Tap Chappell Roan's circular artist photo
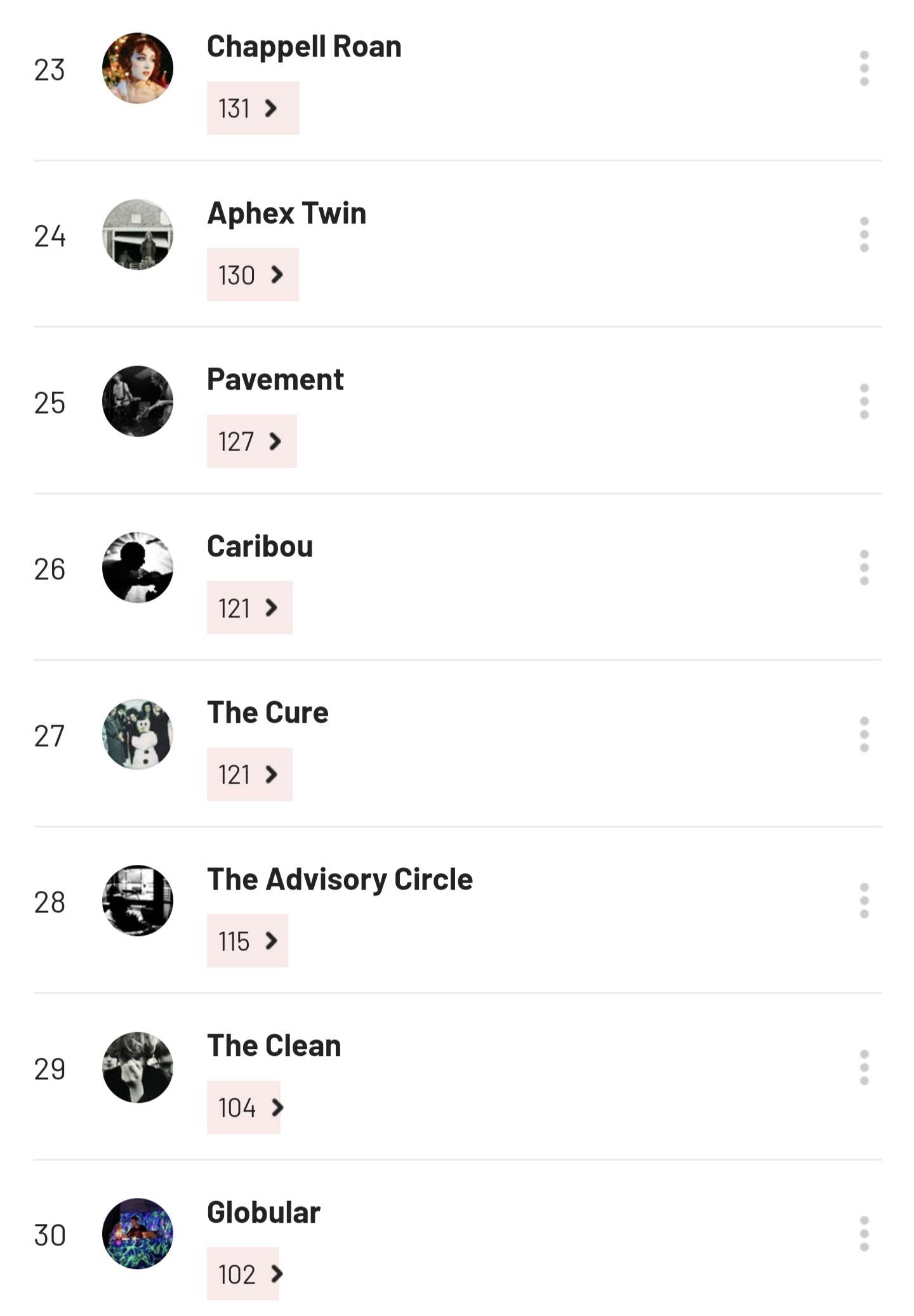The image size is (914, 1316). pyautogui.click(x=138, y=69)
